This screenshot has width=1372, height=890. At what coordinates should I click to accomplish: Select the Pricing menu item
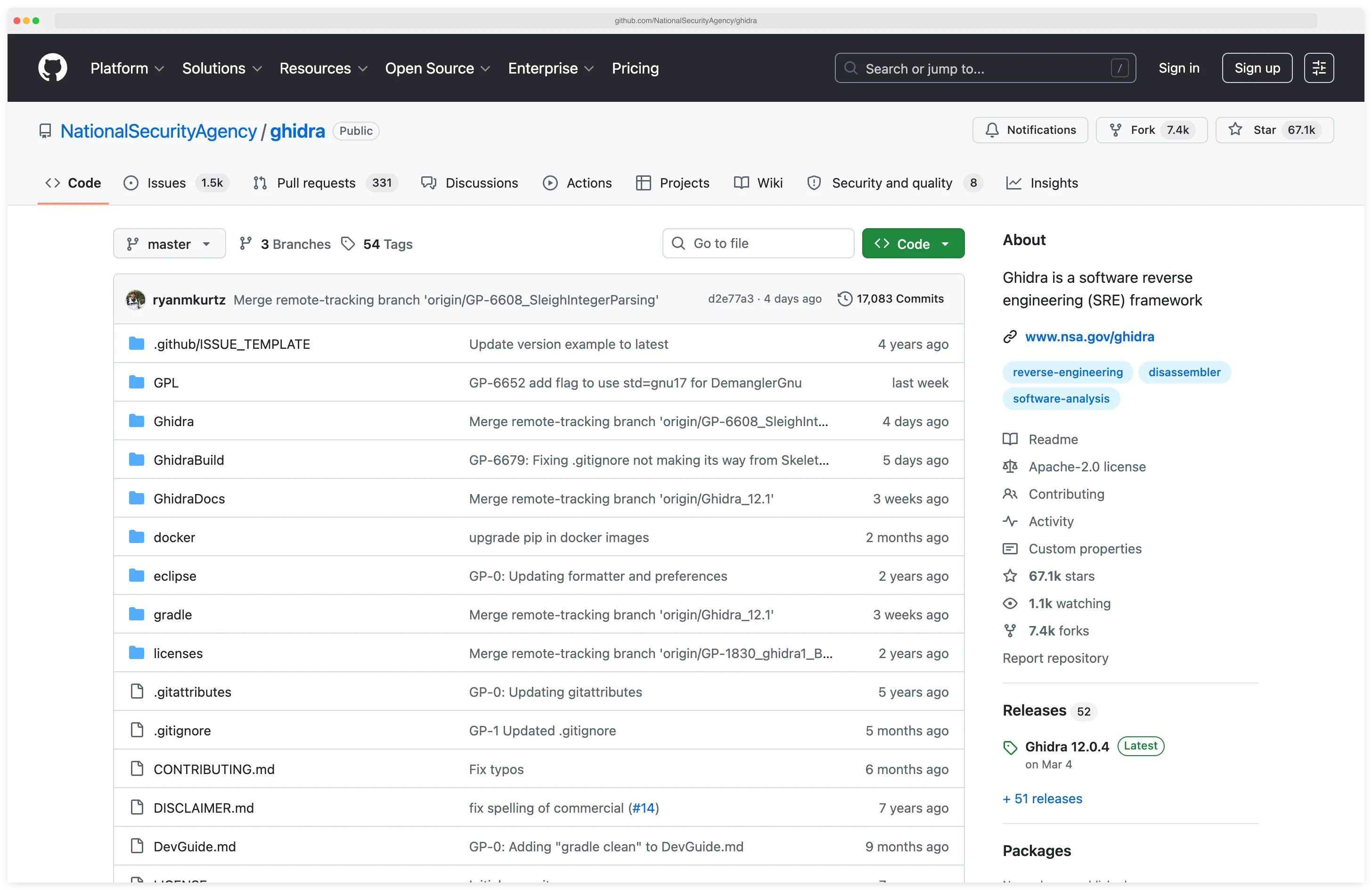point(635,68)
